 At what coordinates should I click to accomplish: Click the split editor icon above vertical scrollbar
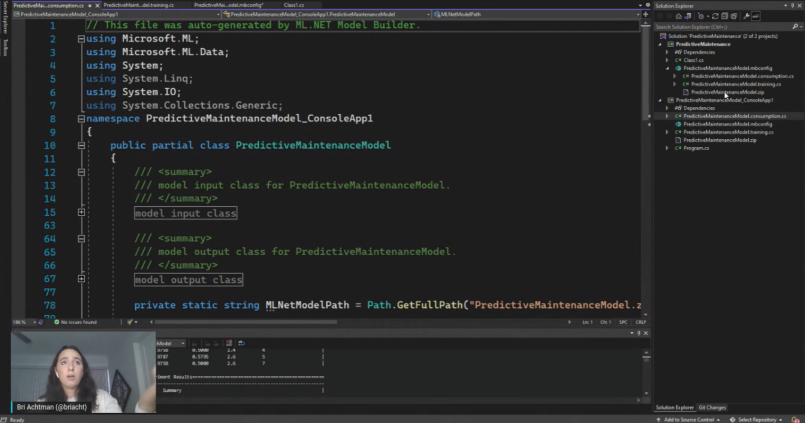pyautogui.click(x=645, y=14)
